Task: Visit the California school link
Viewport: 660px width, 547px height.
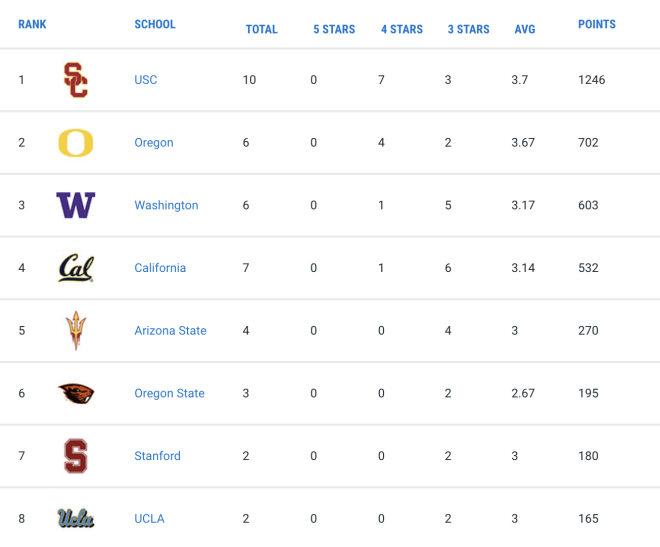Action: tap(160, 268)
